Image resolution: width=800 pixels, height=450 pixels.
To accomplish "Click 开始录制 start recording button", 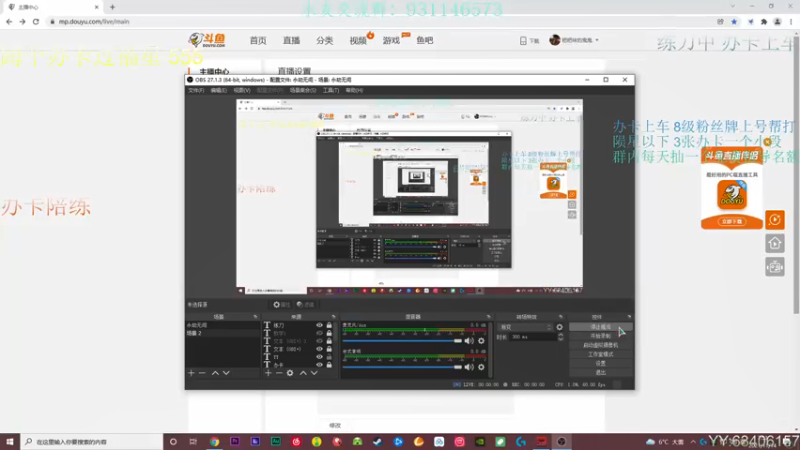I will click(601, 336).
